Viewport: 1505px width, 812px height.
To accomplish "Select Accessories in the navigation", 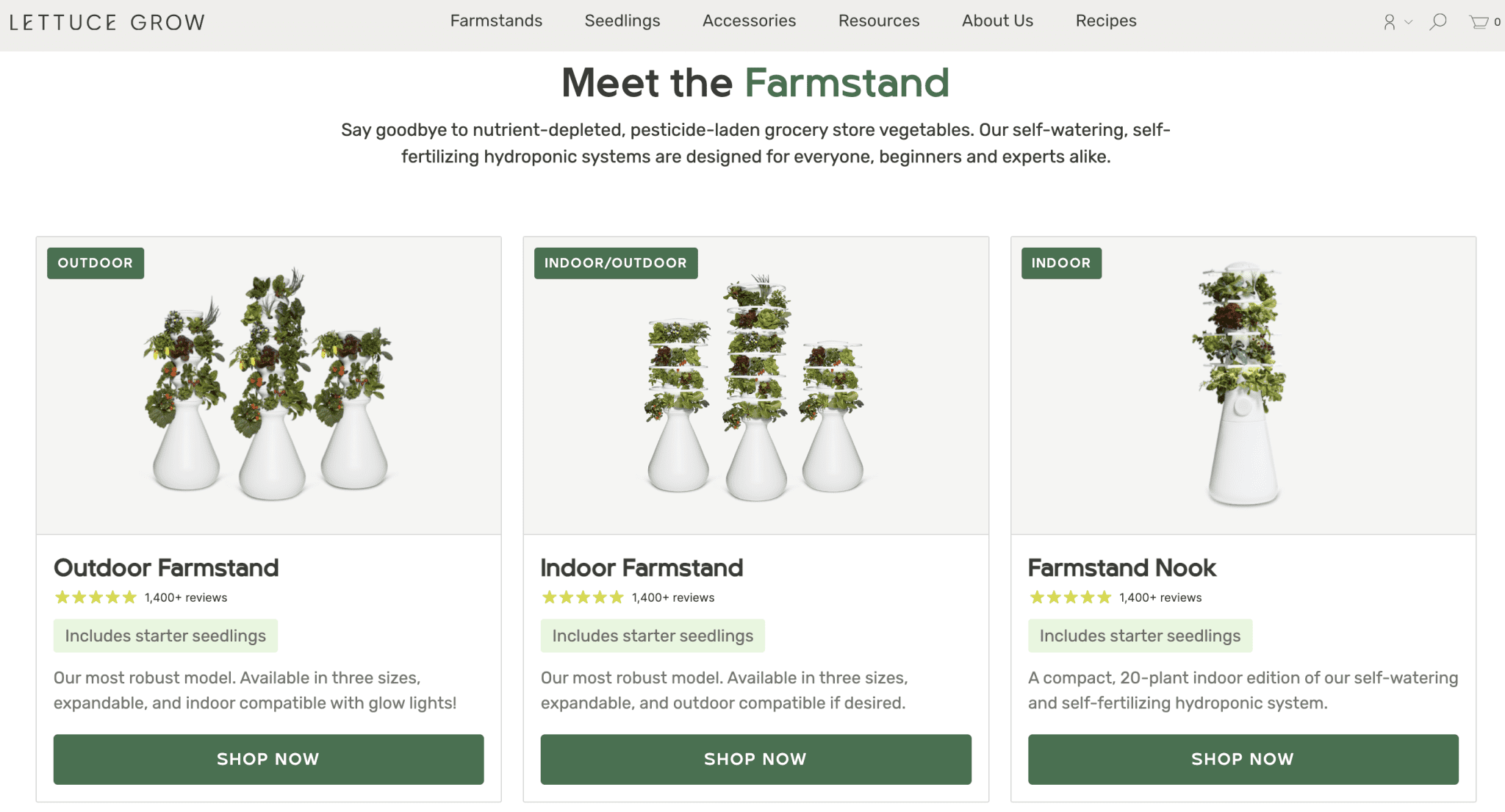I will [748, 21].
